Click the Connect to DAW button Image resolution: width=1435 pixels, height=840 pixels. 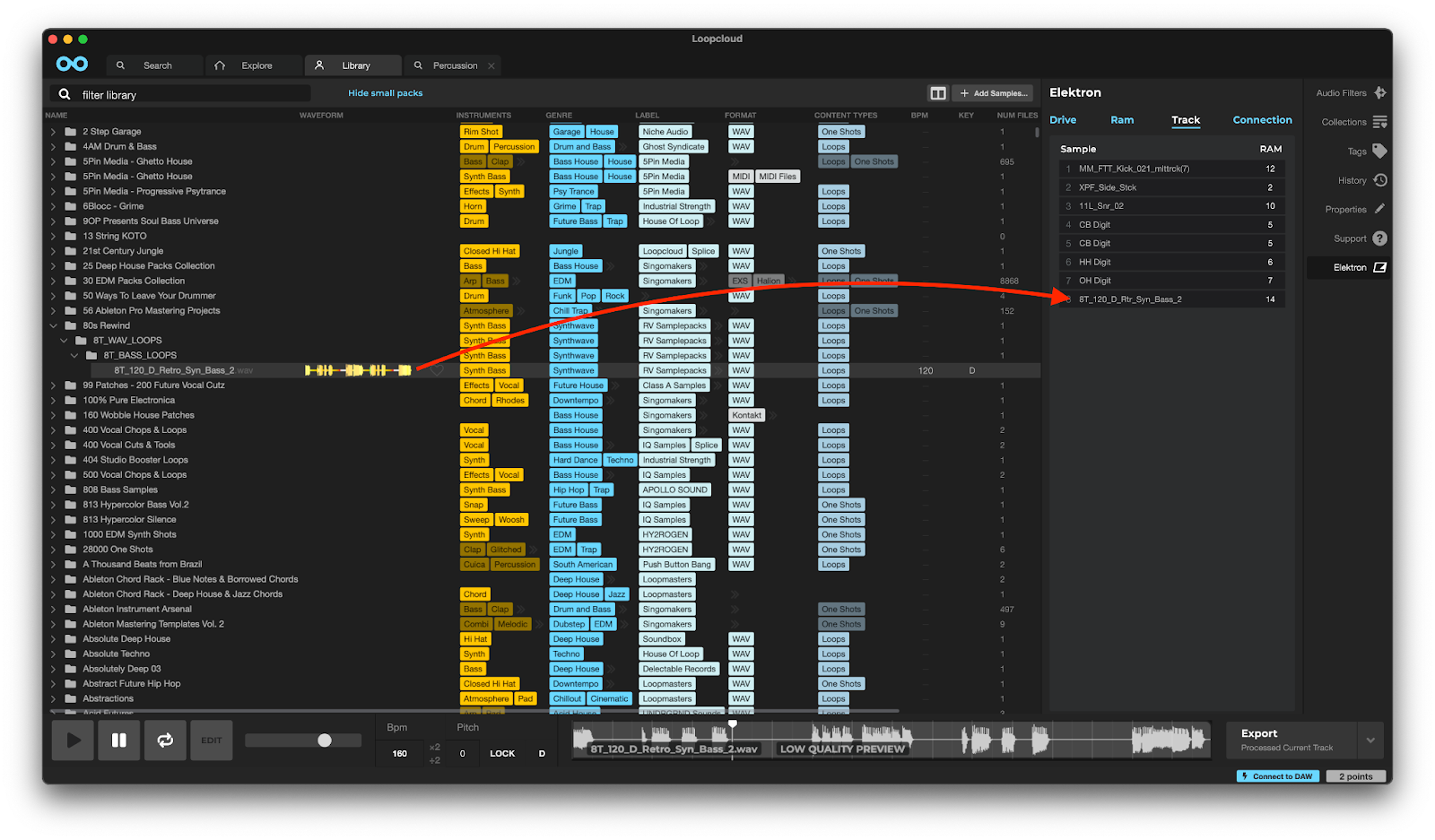[x=1278, y=776]
